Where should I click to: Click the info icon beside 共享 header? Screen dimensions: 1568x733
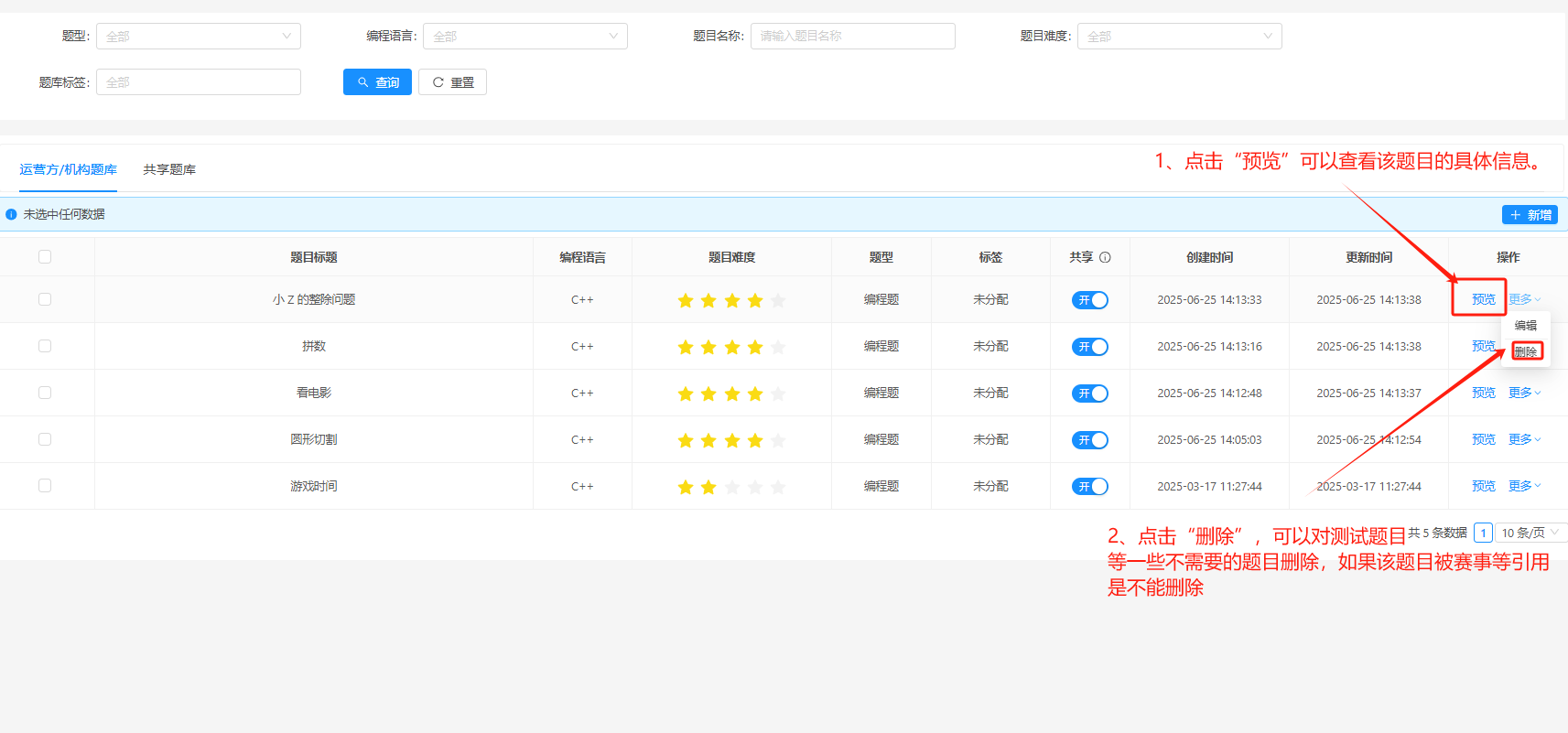coord(1105,258)
